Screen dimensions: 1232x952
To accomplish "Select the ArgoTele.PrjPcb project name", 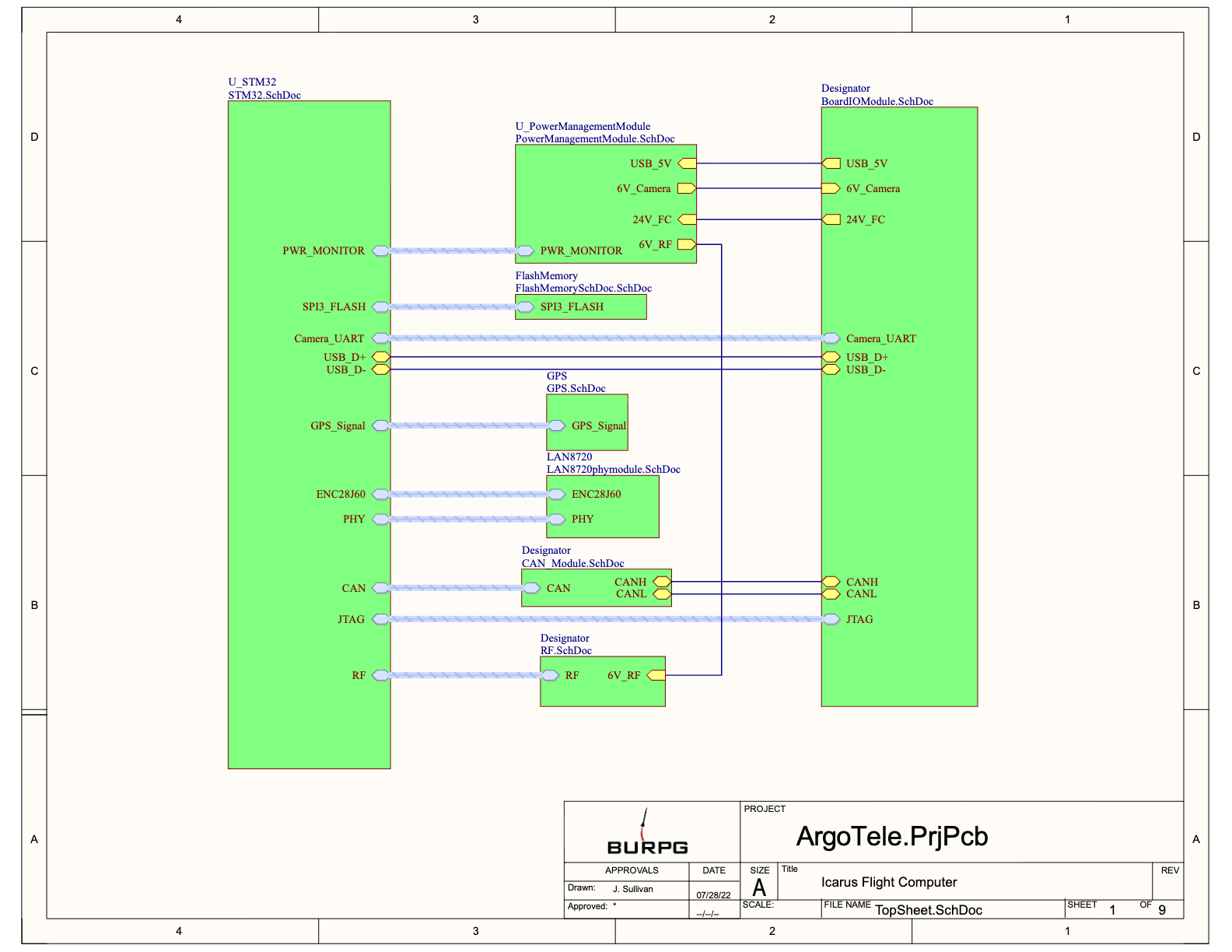I will pos(892,836).
